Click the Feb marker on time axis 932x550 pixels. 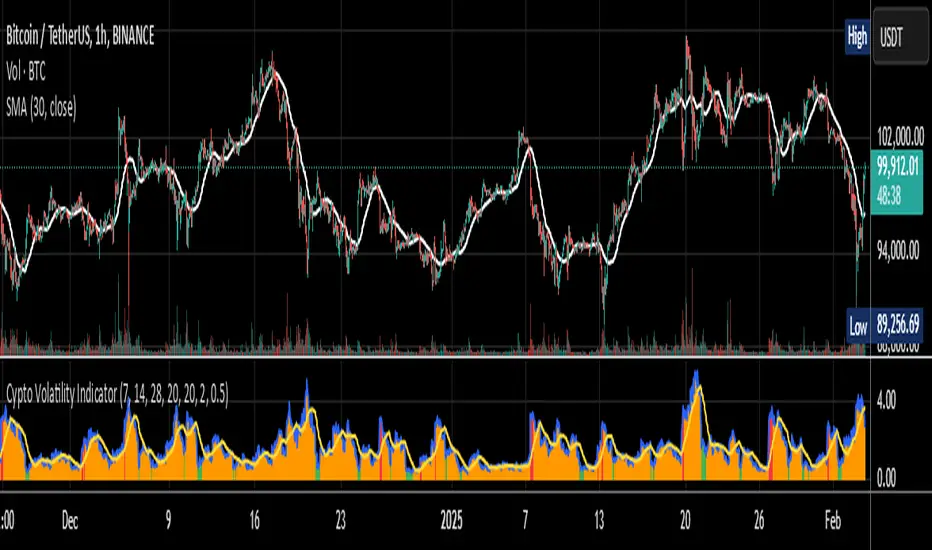click(x=833, y=521)
